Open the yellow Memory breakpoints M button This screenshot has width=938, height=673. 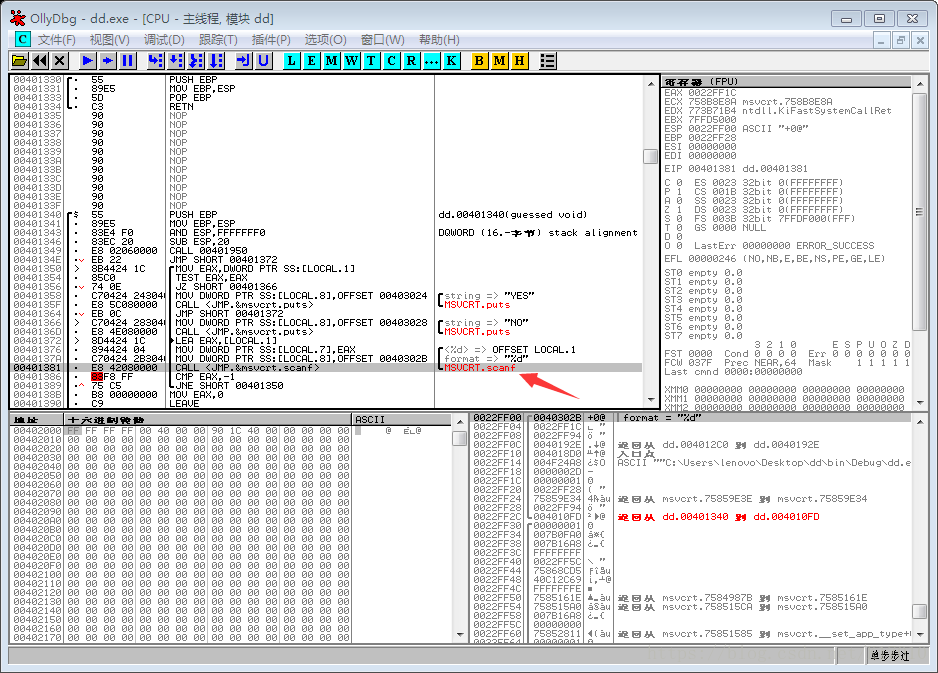500,60
